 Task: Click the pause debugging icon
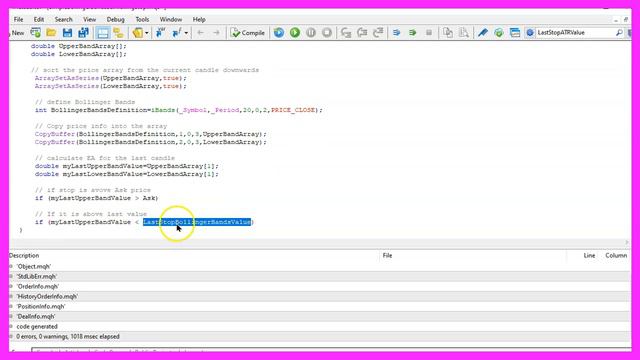311,33
